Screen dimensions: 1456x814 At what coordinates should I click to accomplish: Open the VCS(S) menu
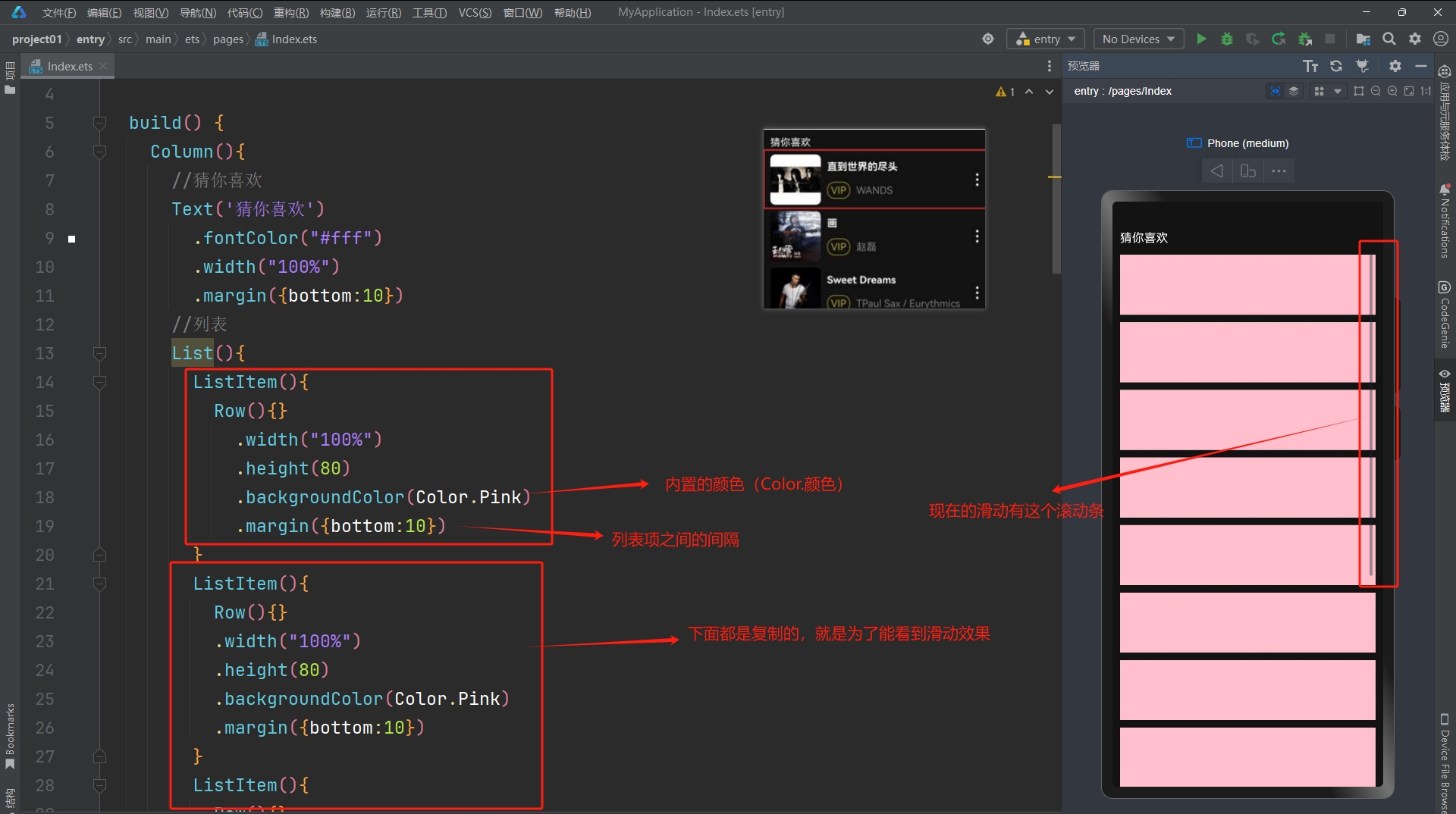pyautogui.click(x=475, y=12)
